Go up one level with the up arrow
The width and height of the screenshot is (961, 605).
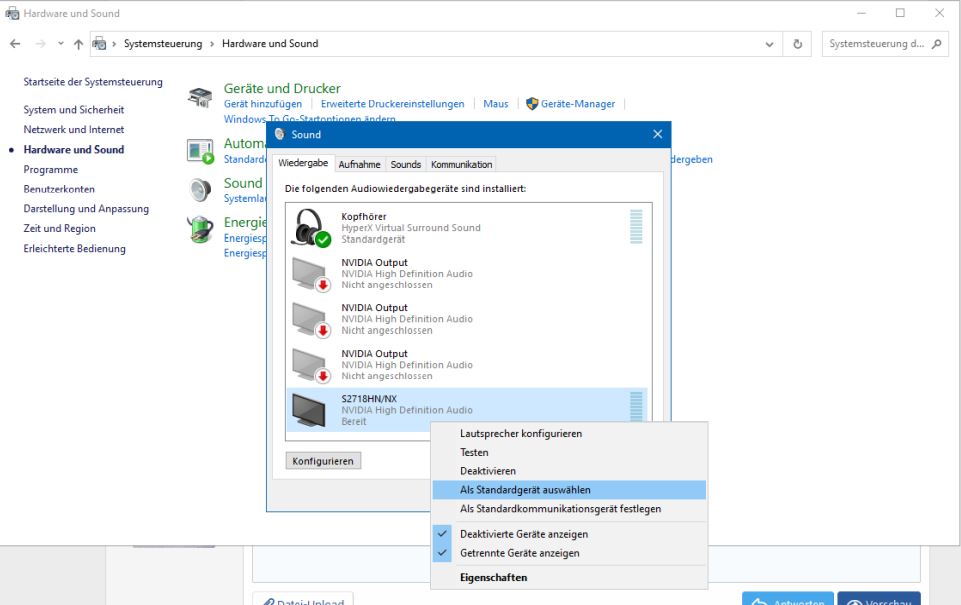(x=78, y=44)
